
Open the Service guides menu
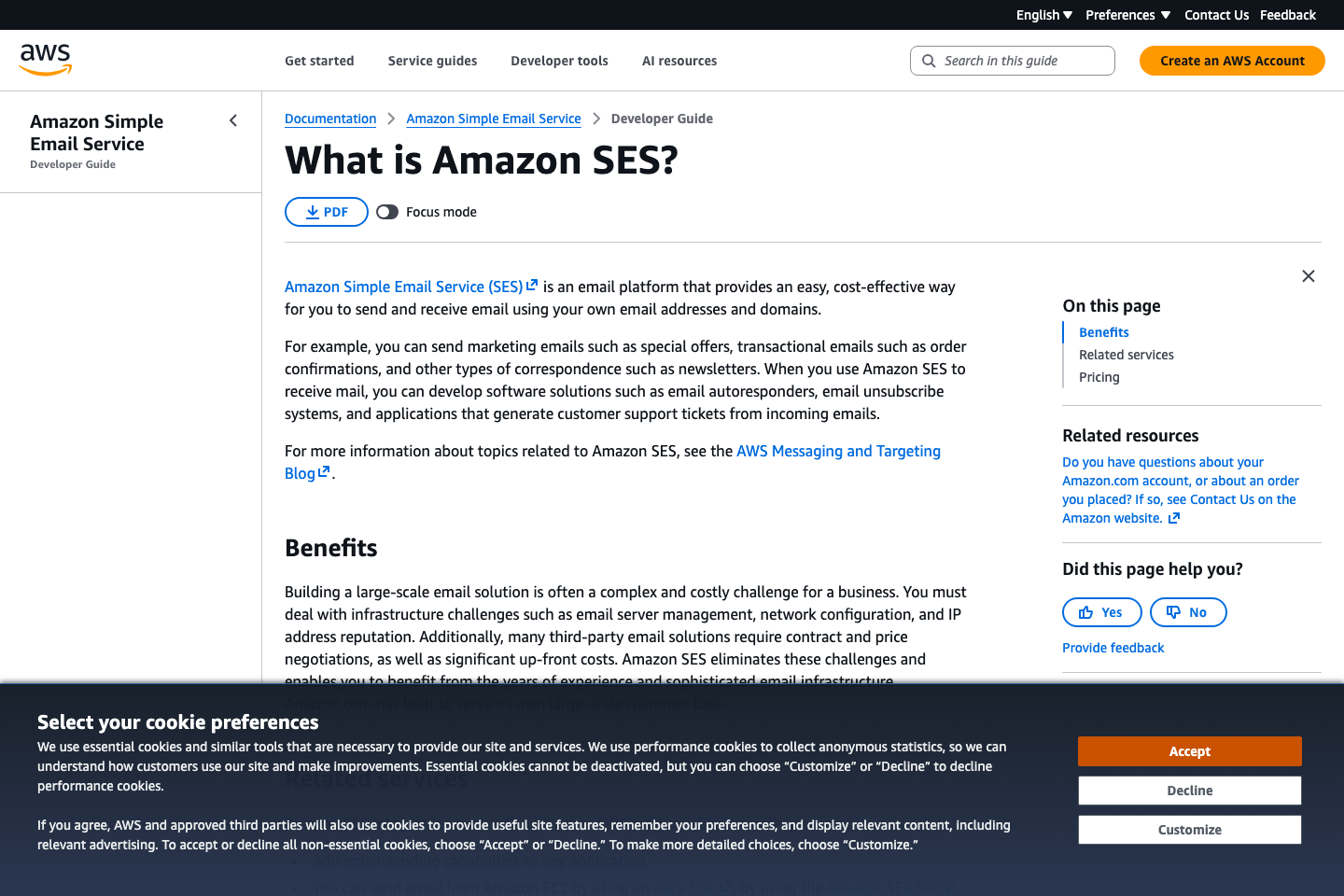[x=432, y=60]
